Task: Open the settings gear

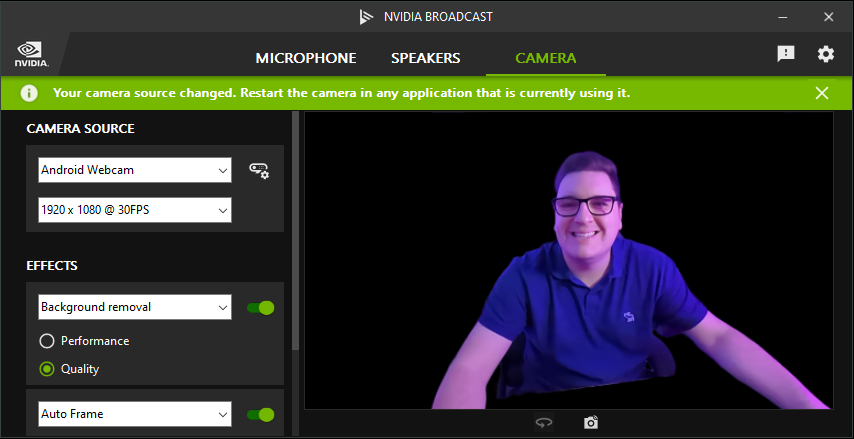Action: [825, 54]
